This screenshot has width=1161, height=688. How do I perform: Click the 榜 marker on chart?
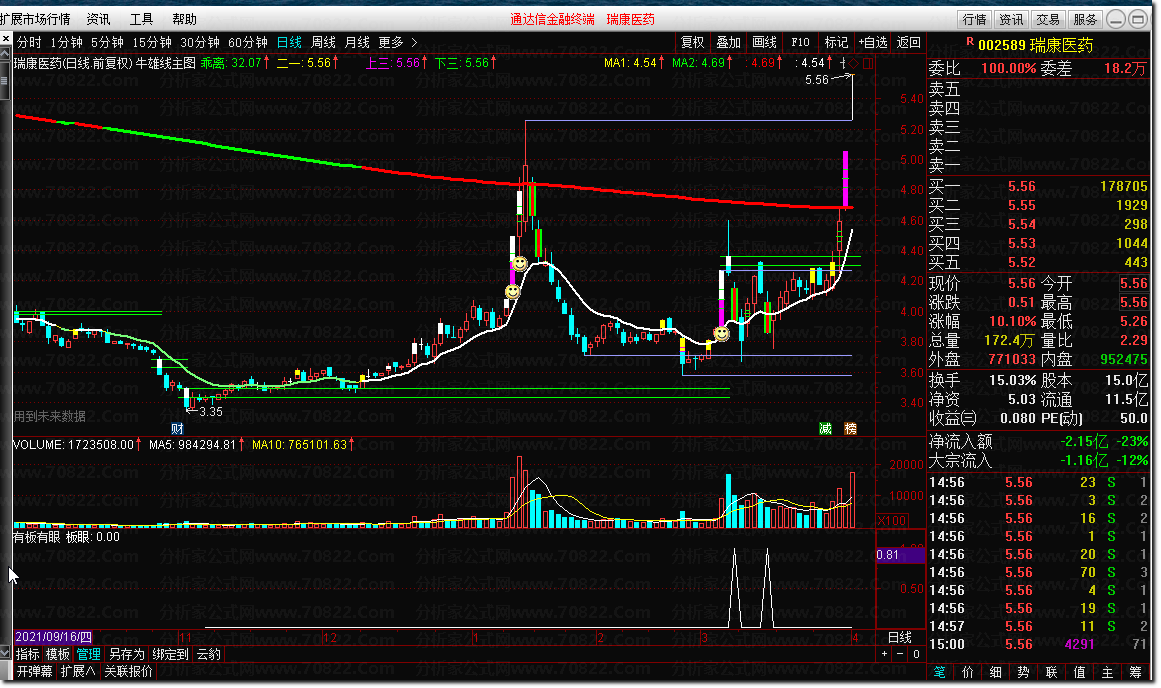click(851, 428)
